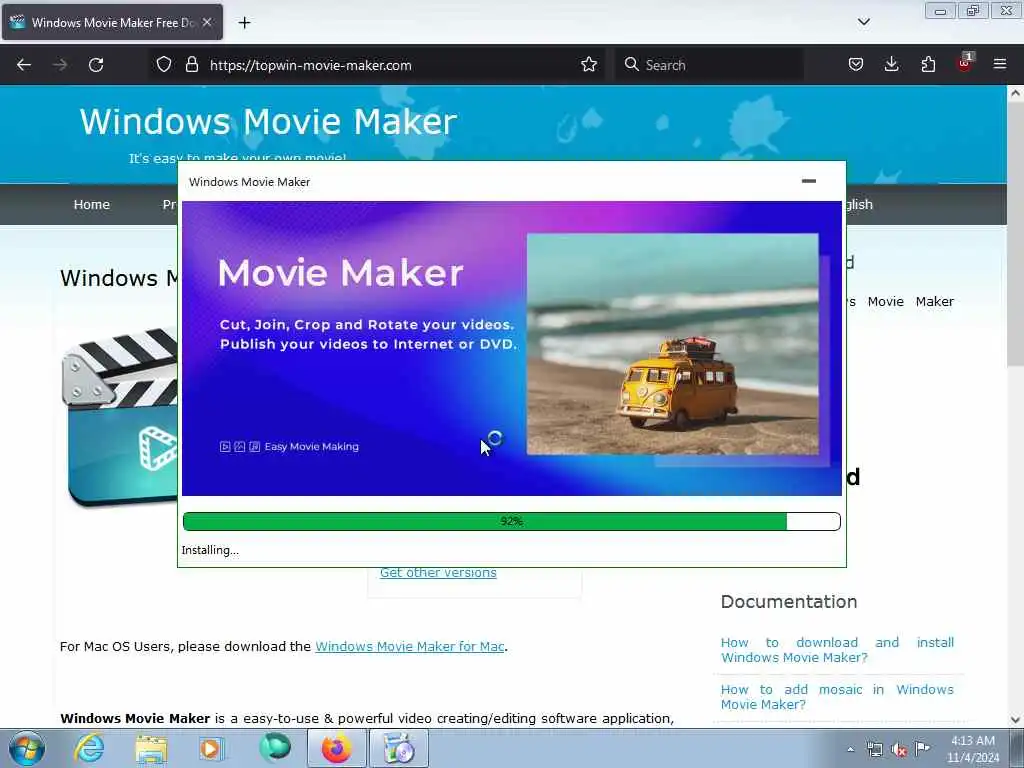
Task: Click the Windows Movie Maker site title
Action: click(268, 121)
